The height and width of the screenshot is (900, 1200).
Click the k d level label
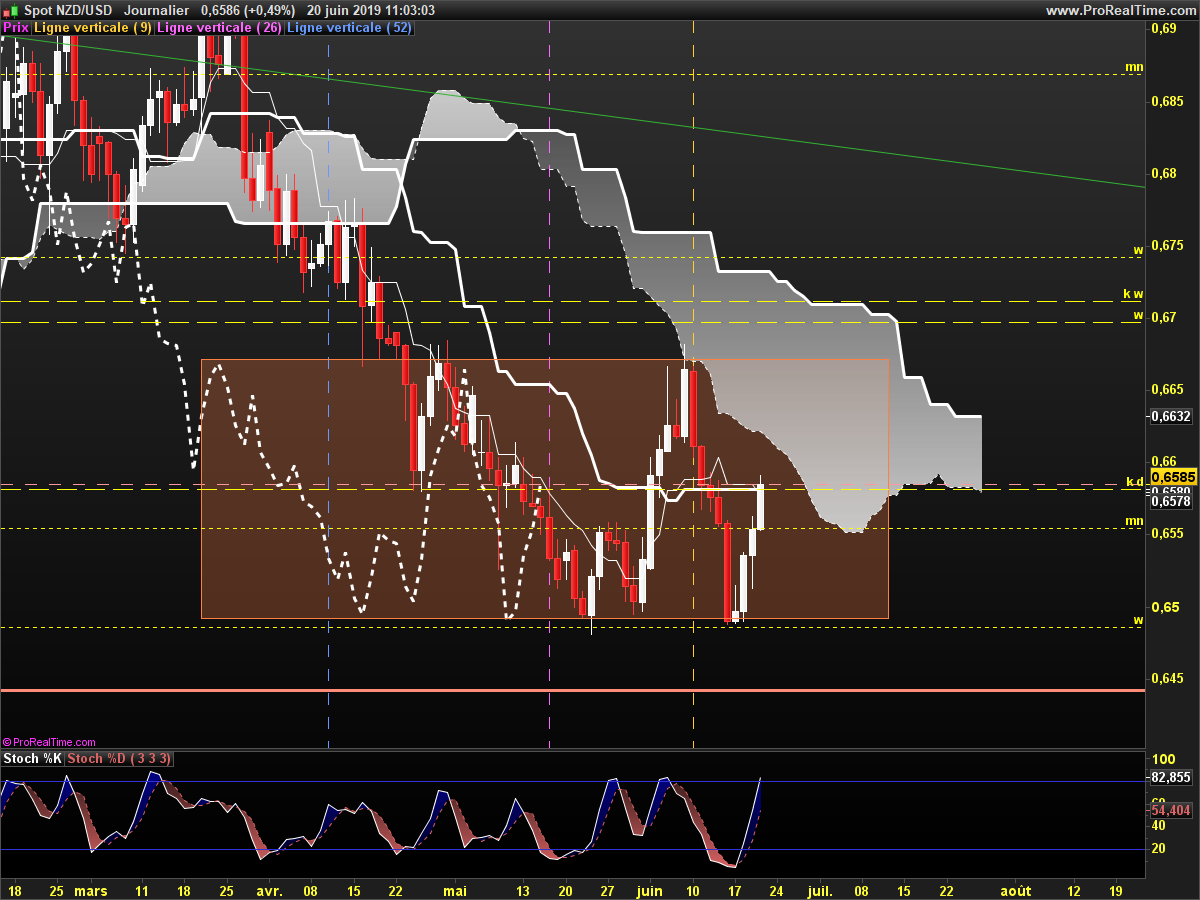(x=1134, y=482)
